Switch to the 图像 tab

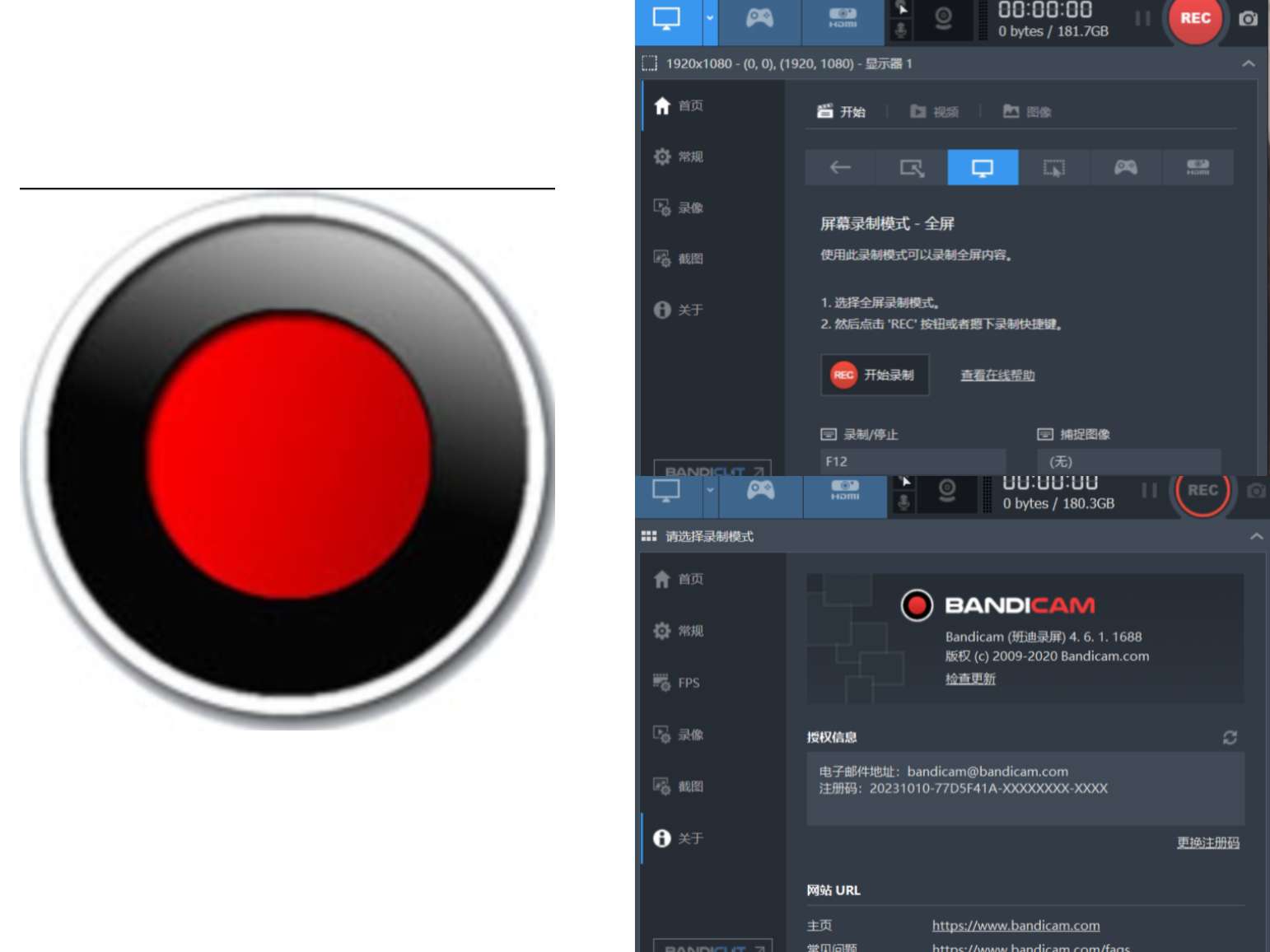tap(1028, 112)
